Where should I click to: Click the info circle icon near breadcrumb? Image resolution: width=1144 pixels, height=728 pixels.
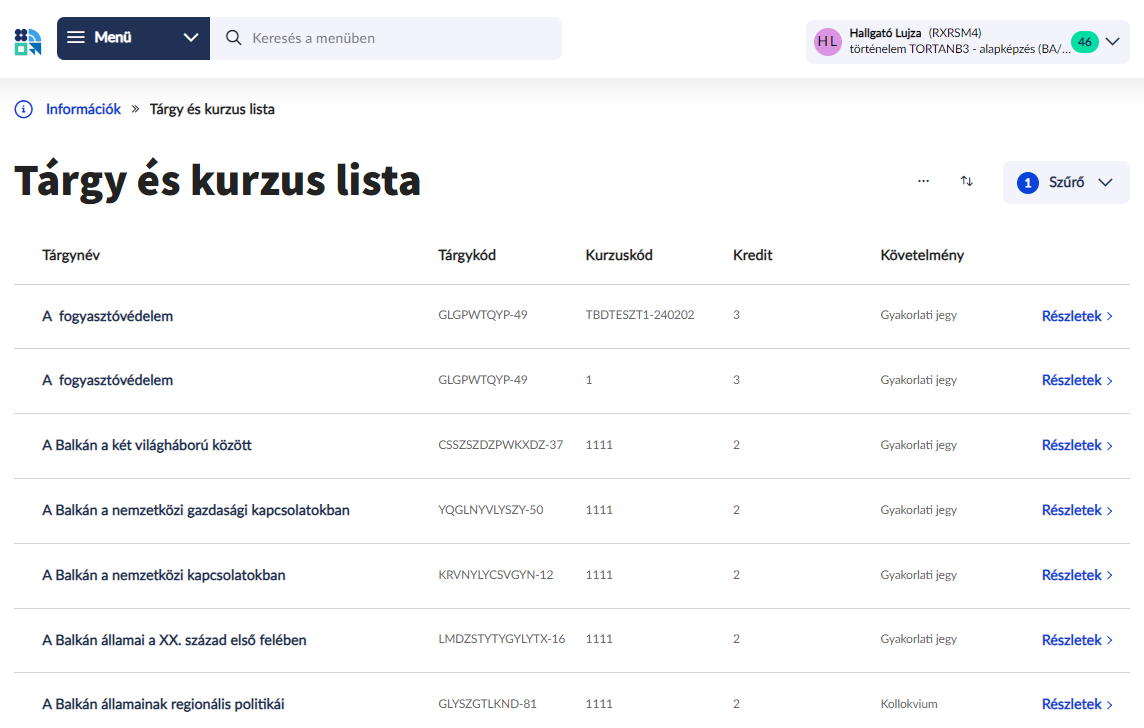click(24, 109)
